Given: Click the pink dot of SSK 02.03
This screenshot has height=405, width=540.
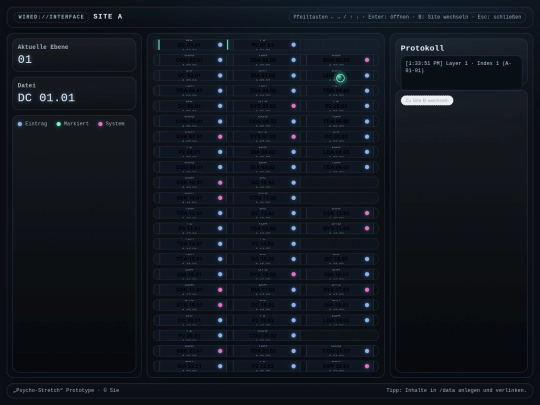Looking at the screenshot, I should [367, 60].
